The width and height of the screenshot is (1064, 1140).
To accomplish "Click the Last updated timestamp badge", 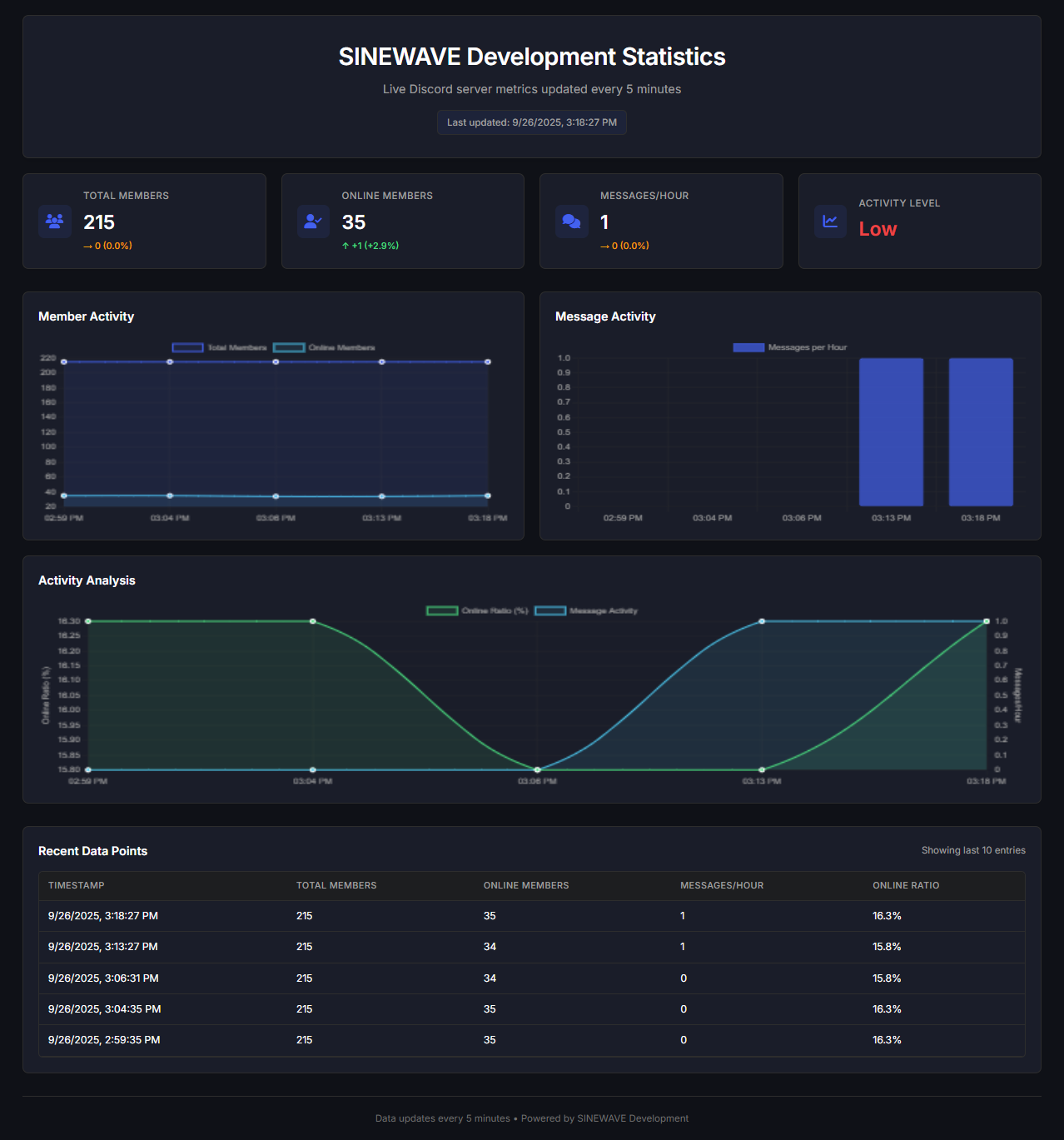I will point(532,122).
